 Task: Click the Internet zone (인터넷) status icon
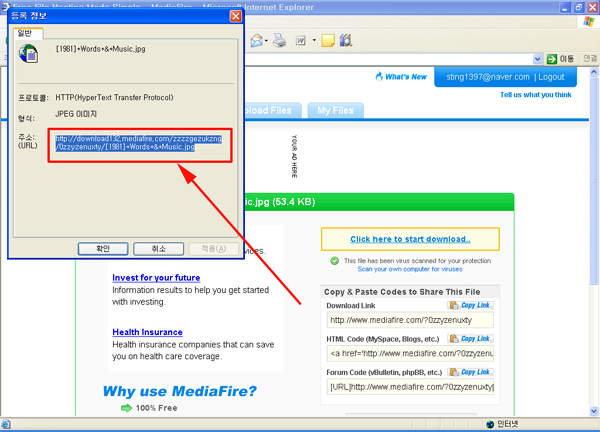(490, 424)
